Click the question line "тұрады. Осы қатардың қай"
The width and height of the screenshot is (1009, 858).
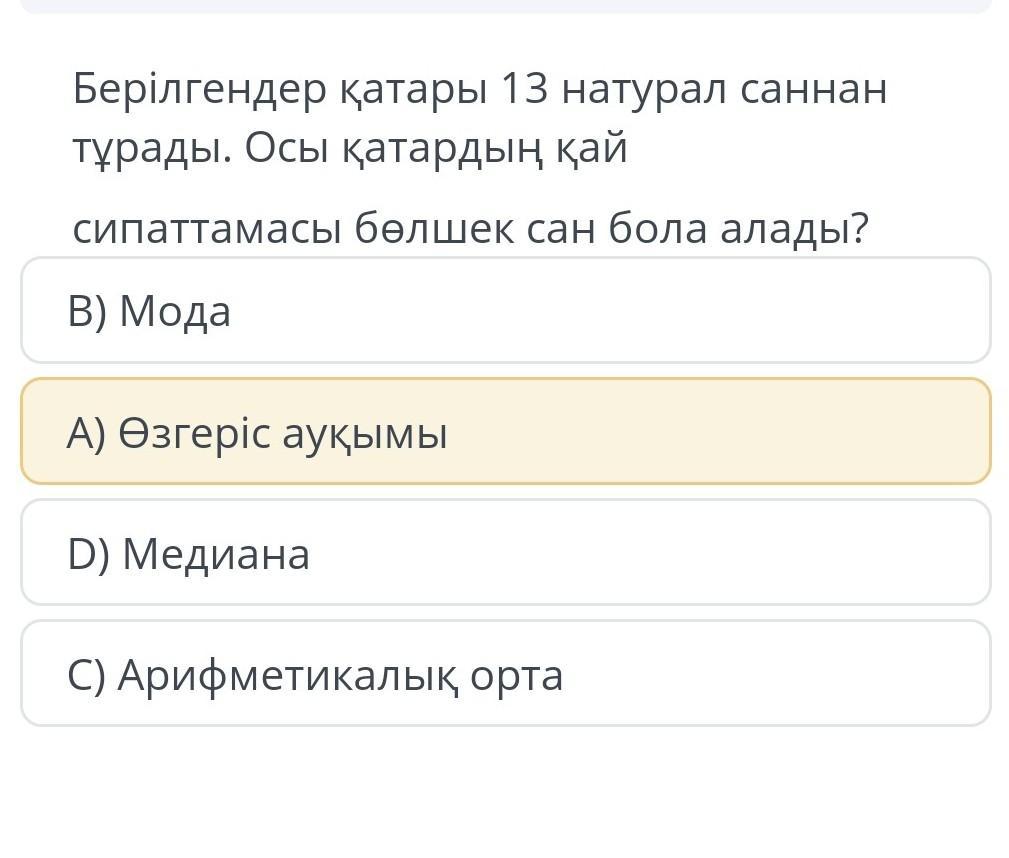tap(350, 150)
